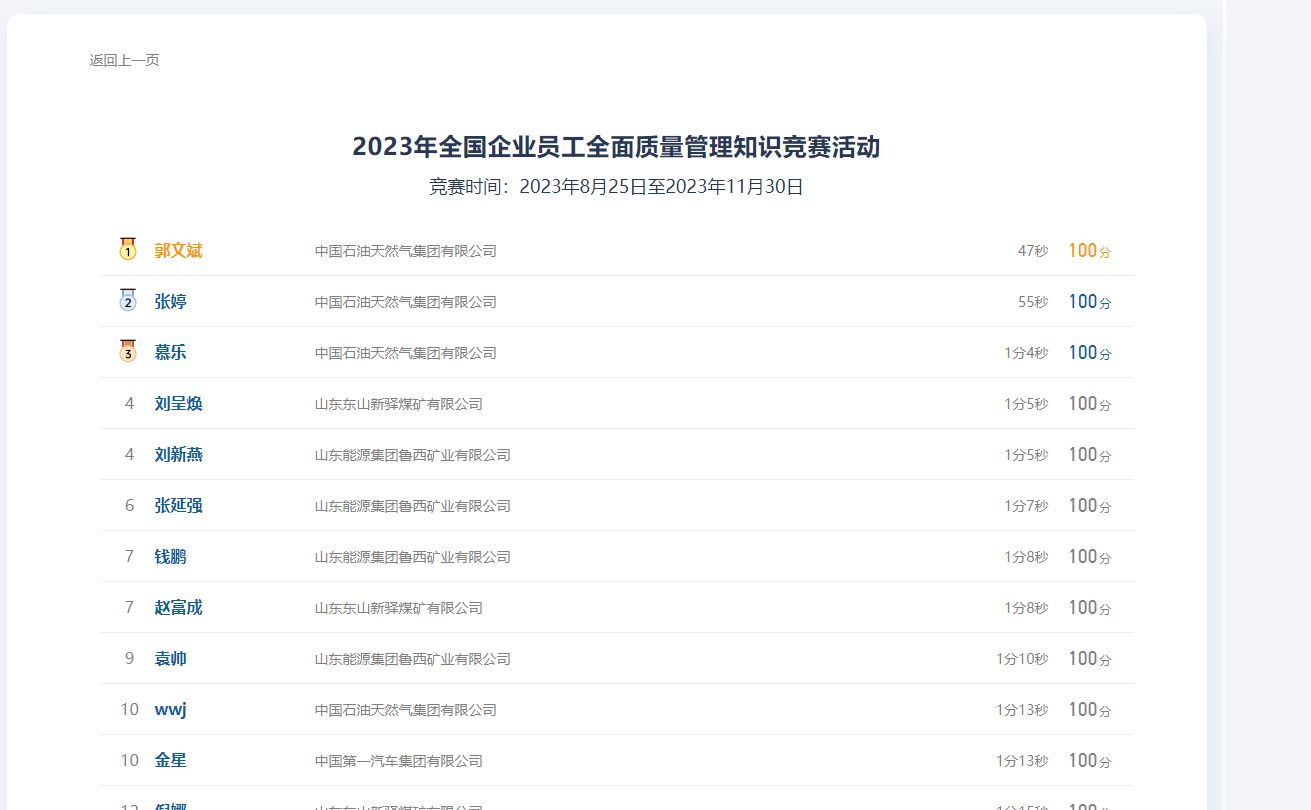Select the name 张婷 in second place
The width and height of the screenshot is (1311, 810).
170,301
